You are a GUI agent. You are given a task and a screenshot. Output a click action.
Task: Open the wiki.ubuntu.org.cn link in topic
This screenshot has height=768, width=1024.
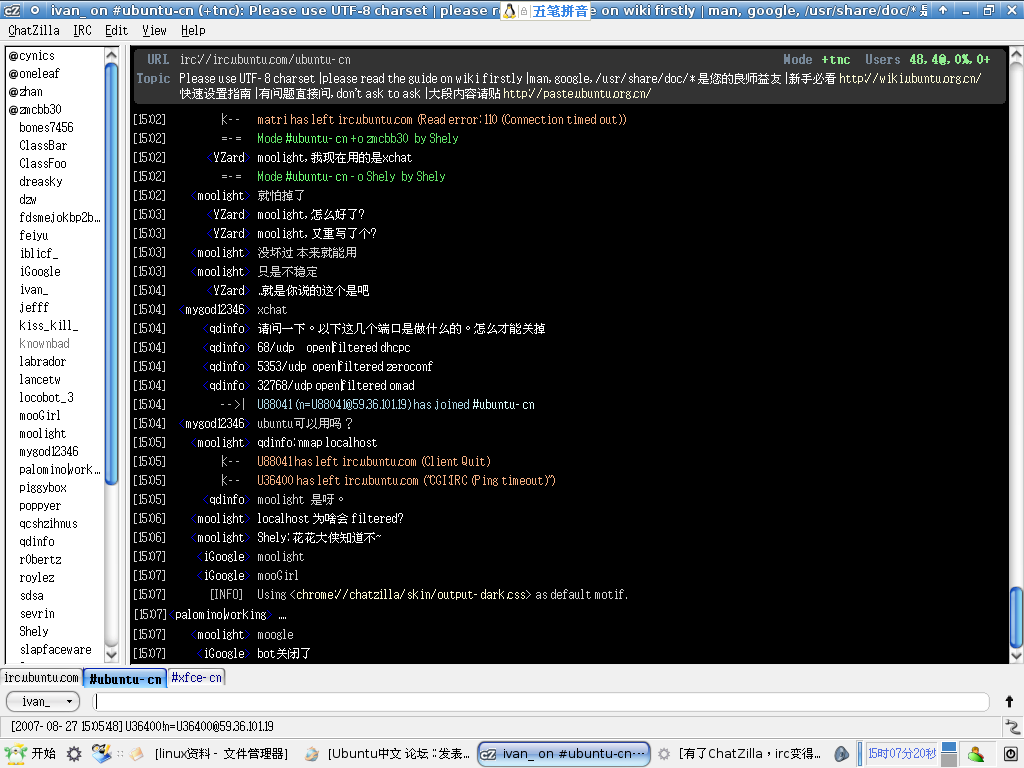tap(910, 78)
